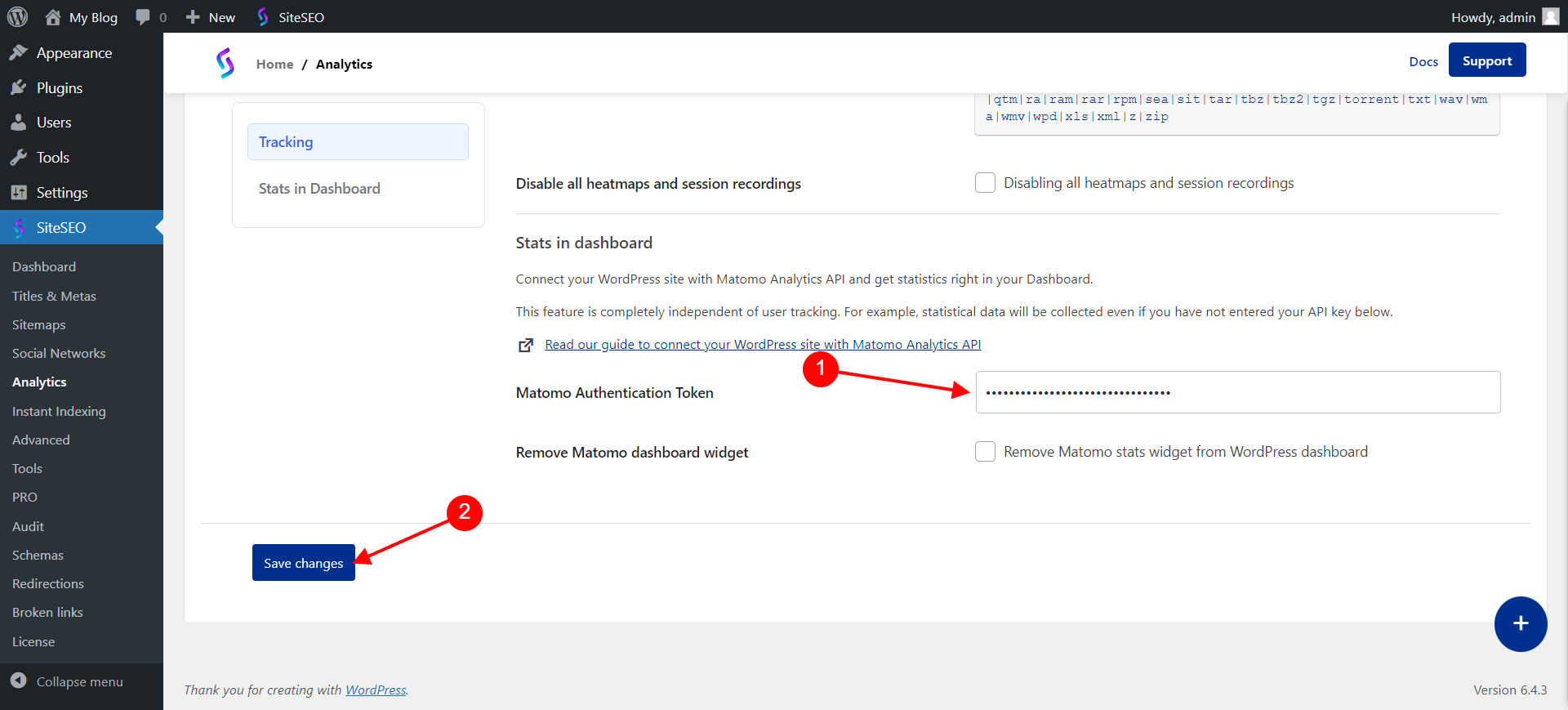Click the Settings sliders icon
The height and width of the screenshot is (710, 1568).
(19, 193)
